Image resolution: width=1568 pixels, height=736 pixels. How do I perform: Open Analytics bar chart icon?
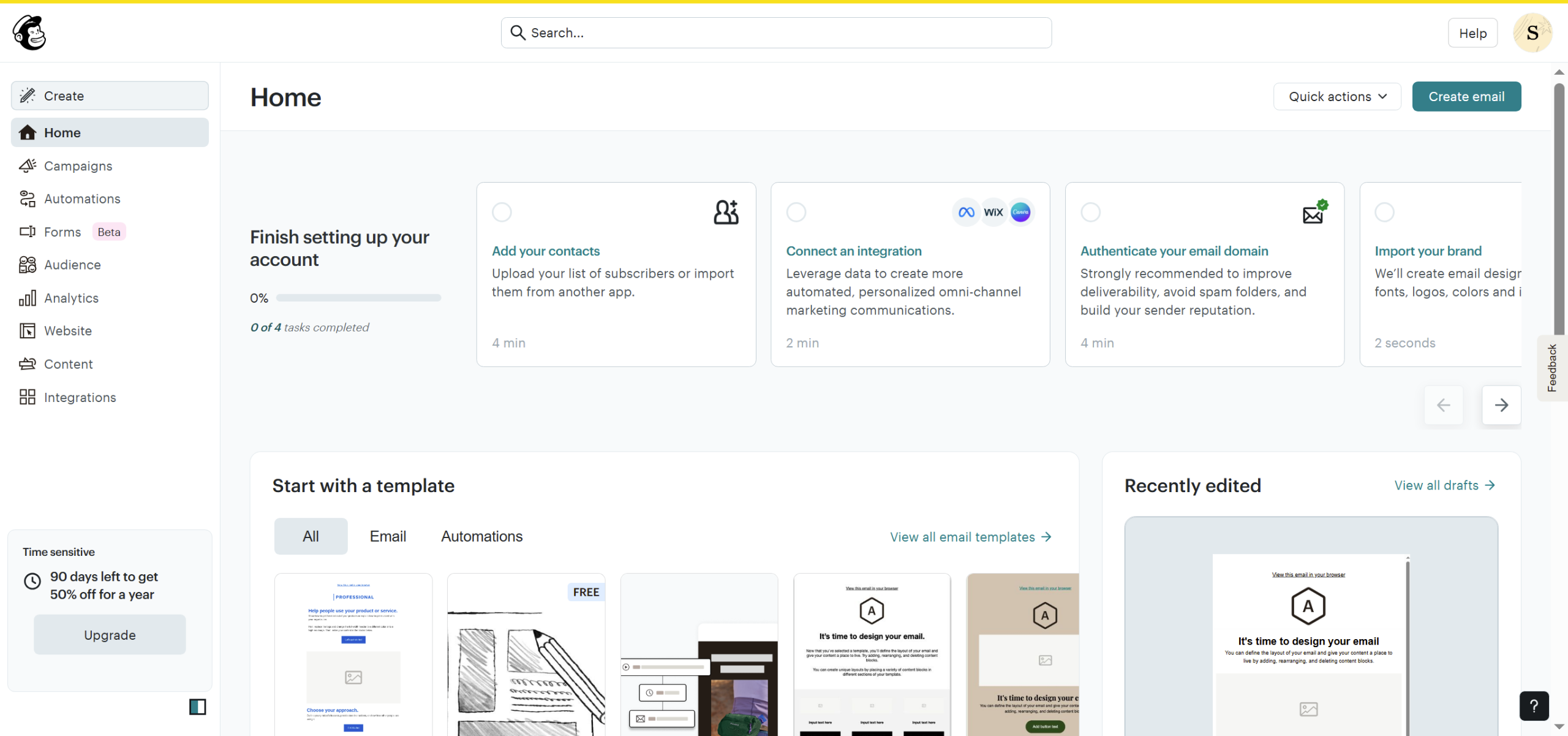tap(28, 298)
